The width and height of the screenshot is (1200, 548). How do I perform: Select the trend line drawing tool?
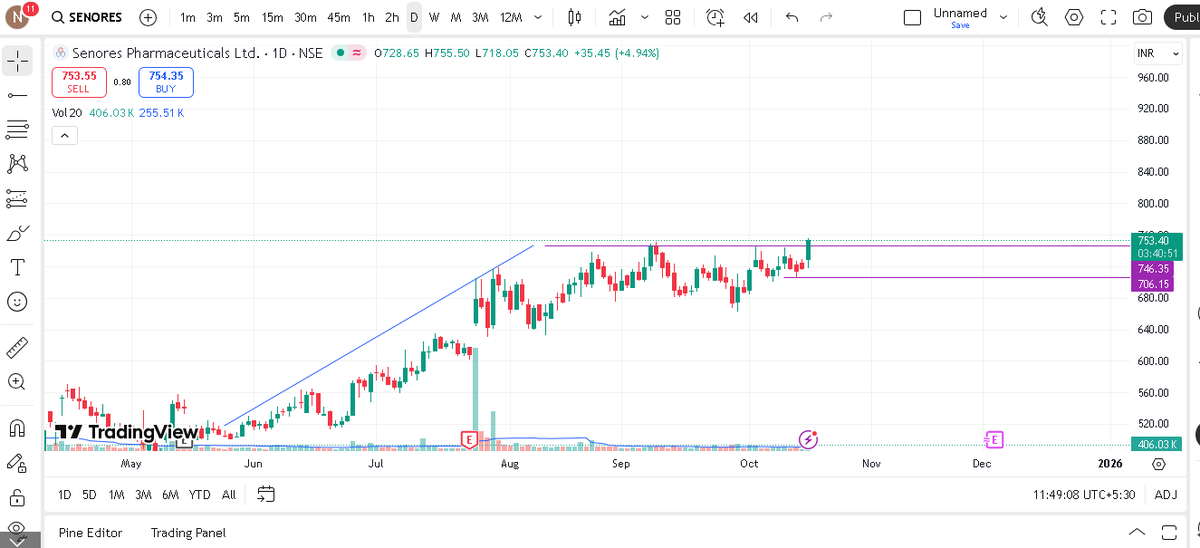(x=16, y=95)
